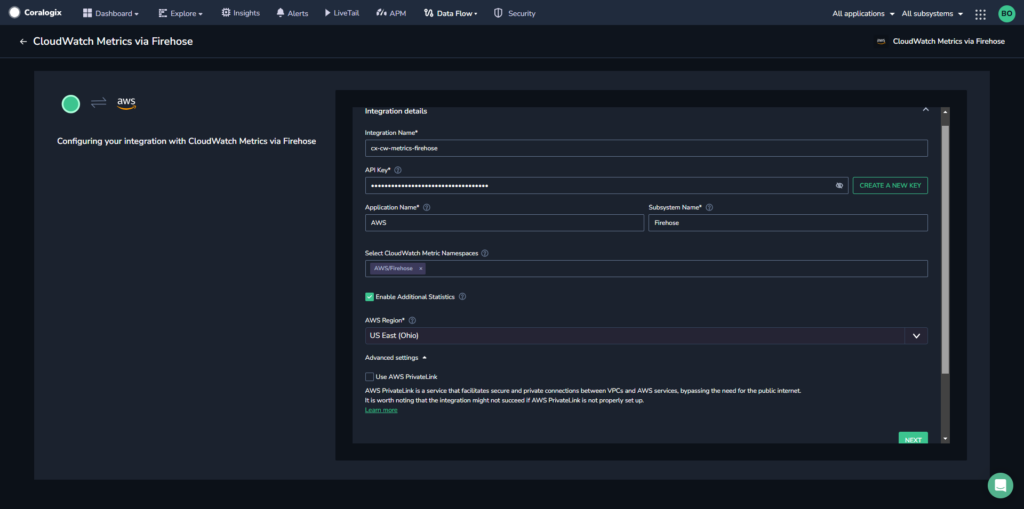Click the NEXT button
Screen dimensions: 1024x509
click(x=913, y=439)
